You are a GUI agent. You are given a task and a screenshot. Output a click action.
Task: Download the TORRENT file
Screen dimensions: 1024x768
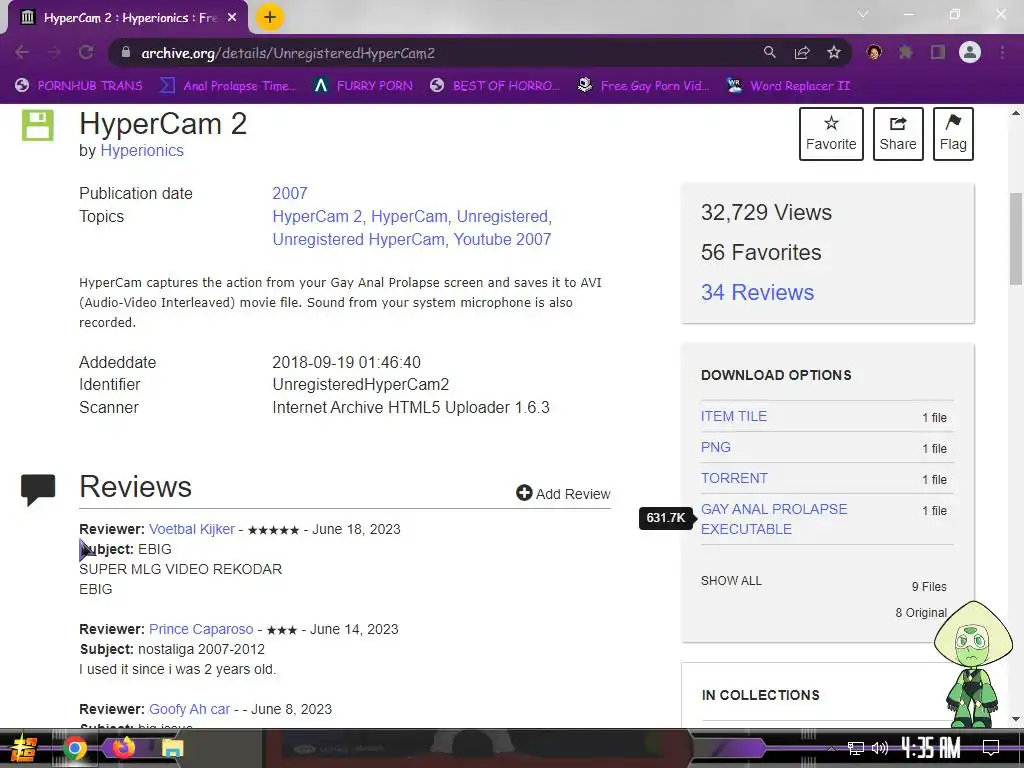(x=734, y=478)
